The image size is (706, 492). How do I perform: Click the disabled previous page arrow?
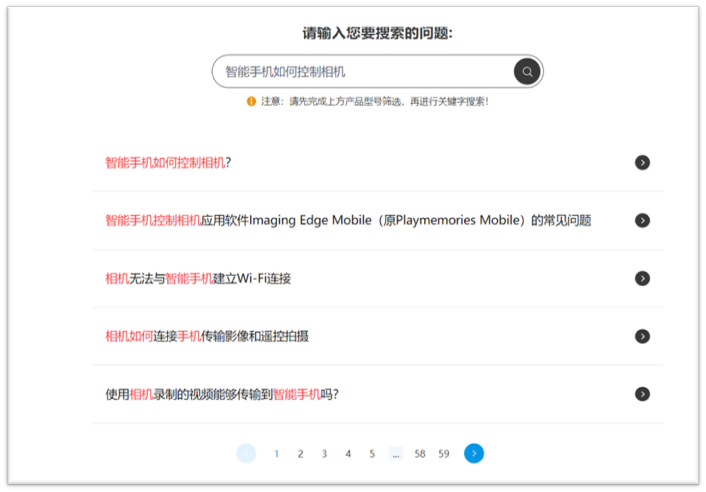tap(246, 453)
